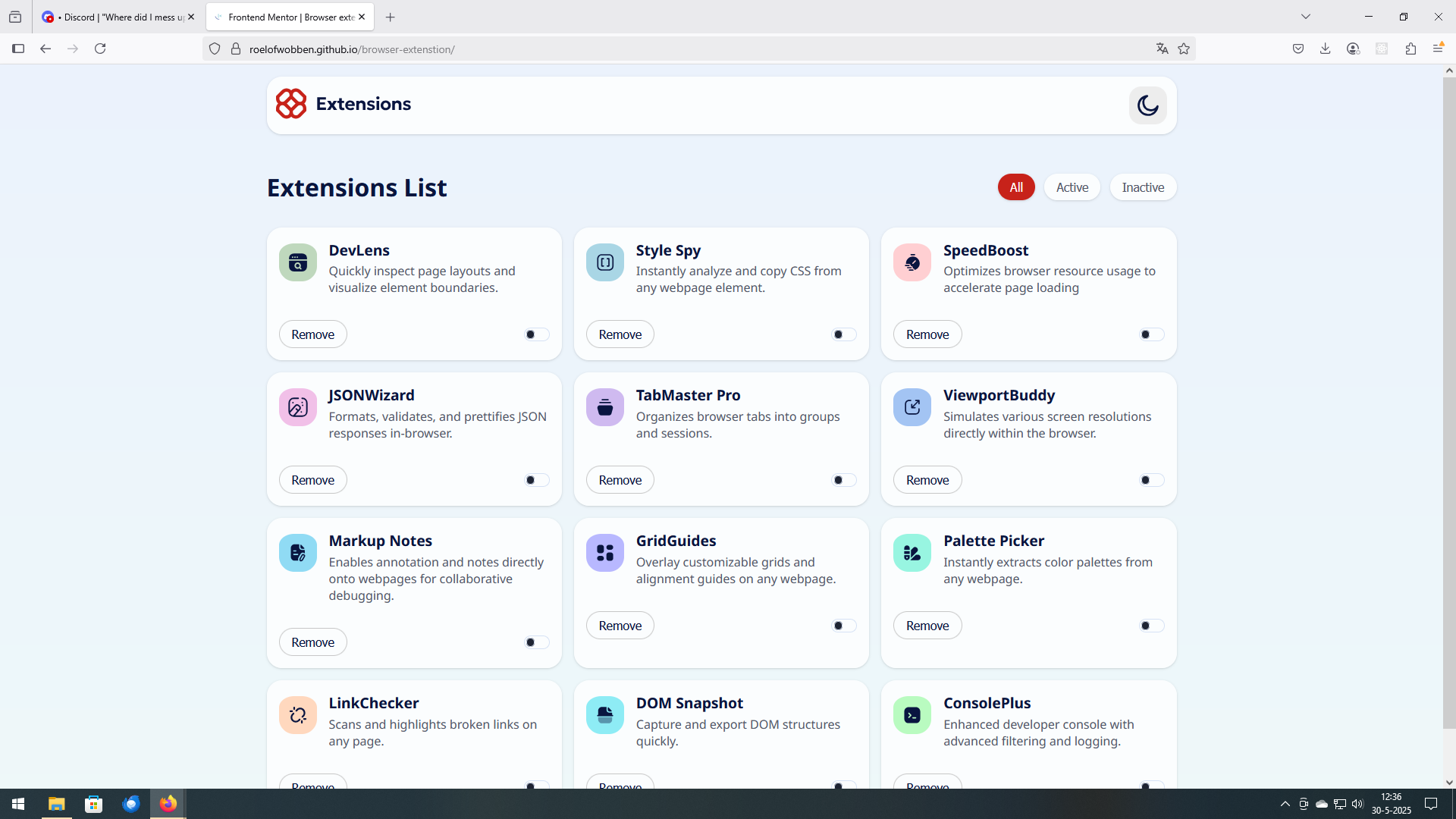Image resolution: width=1456 pixels, height=819 pixels.
Task: Expand the list all tabs dropdown arrow
Action: (x=1305, y=17)
